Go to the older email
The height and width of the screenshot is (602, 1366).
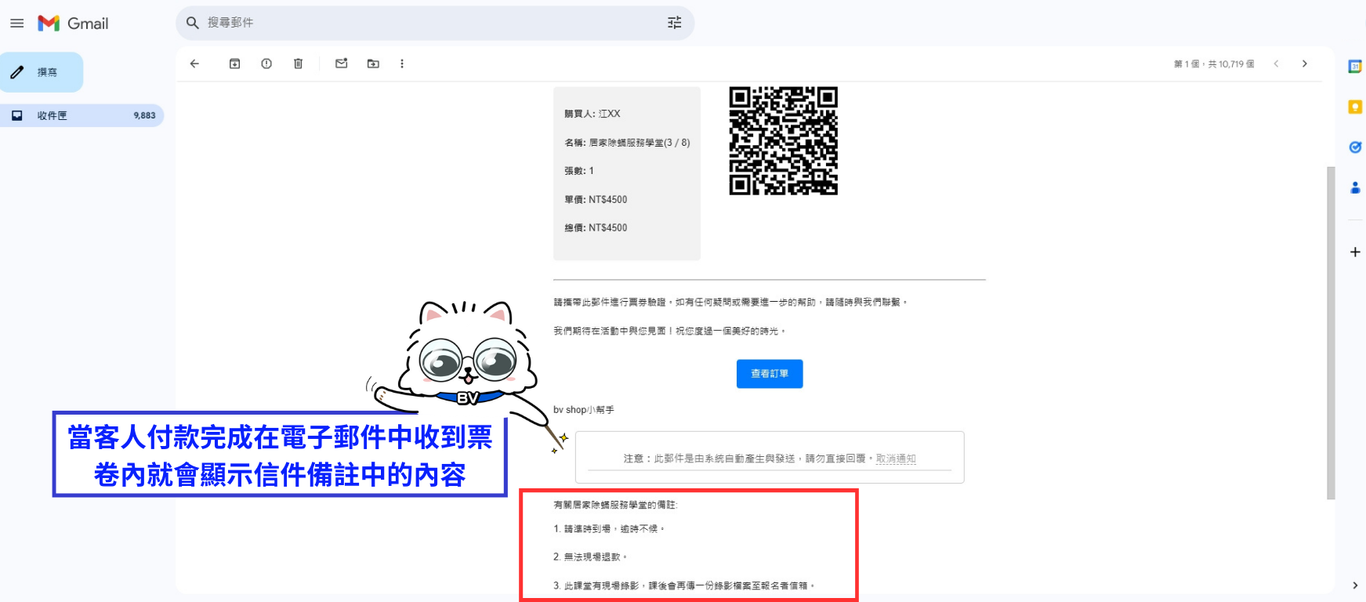[x=1305, y=64]
